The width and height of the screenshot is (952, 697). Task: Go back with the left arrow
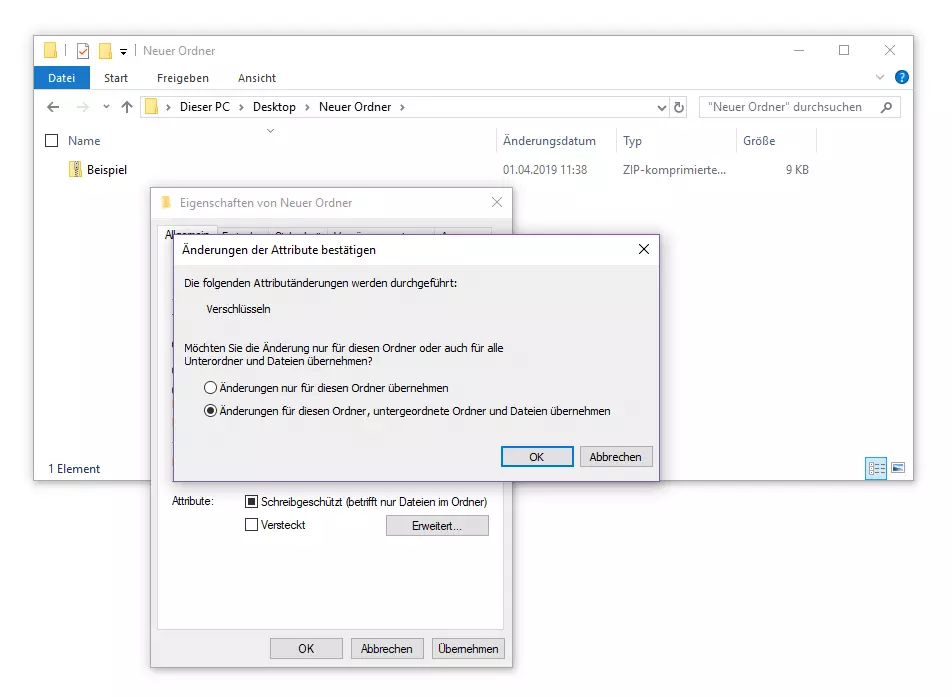(53, 107)
